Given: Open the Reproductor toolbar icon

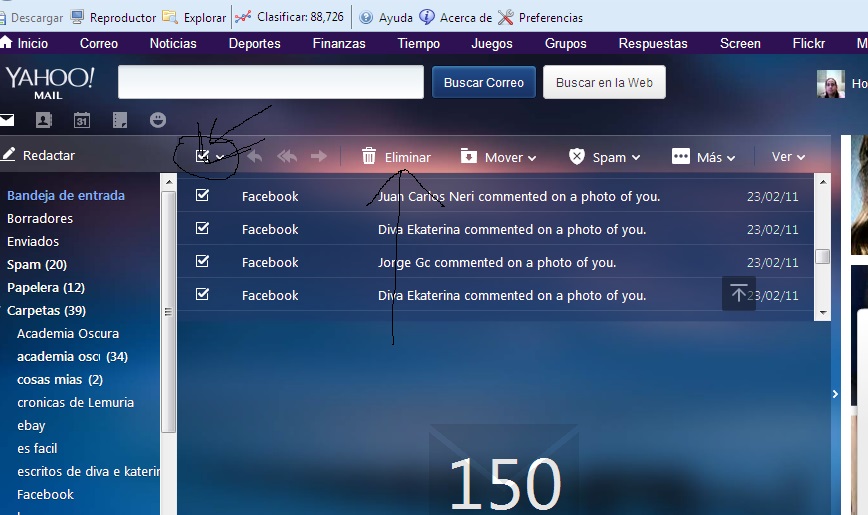Looking at the screenshot, I should coord(78,17).
